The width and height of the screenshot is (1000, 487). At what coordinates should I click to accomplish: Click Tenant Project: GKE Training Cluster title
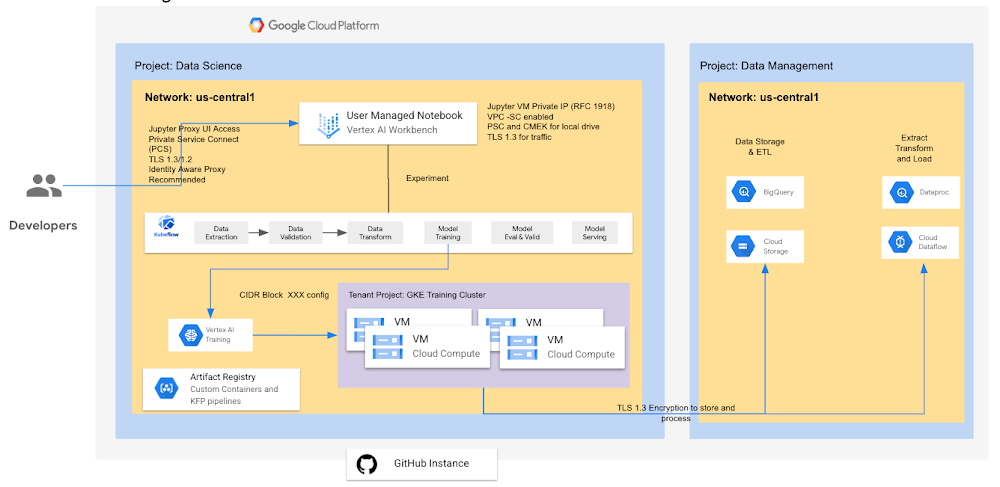coord(417,295)
